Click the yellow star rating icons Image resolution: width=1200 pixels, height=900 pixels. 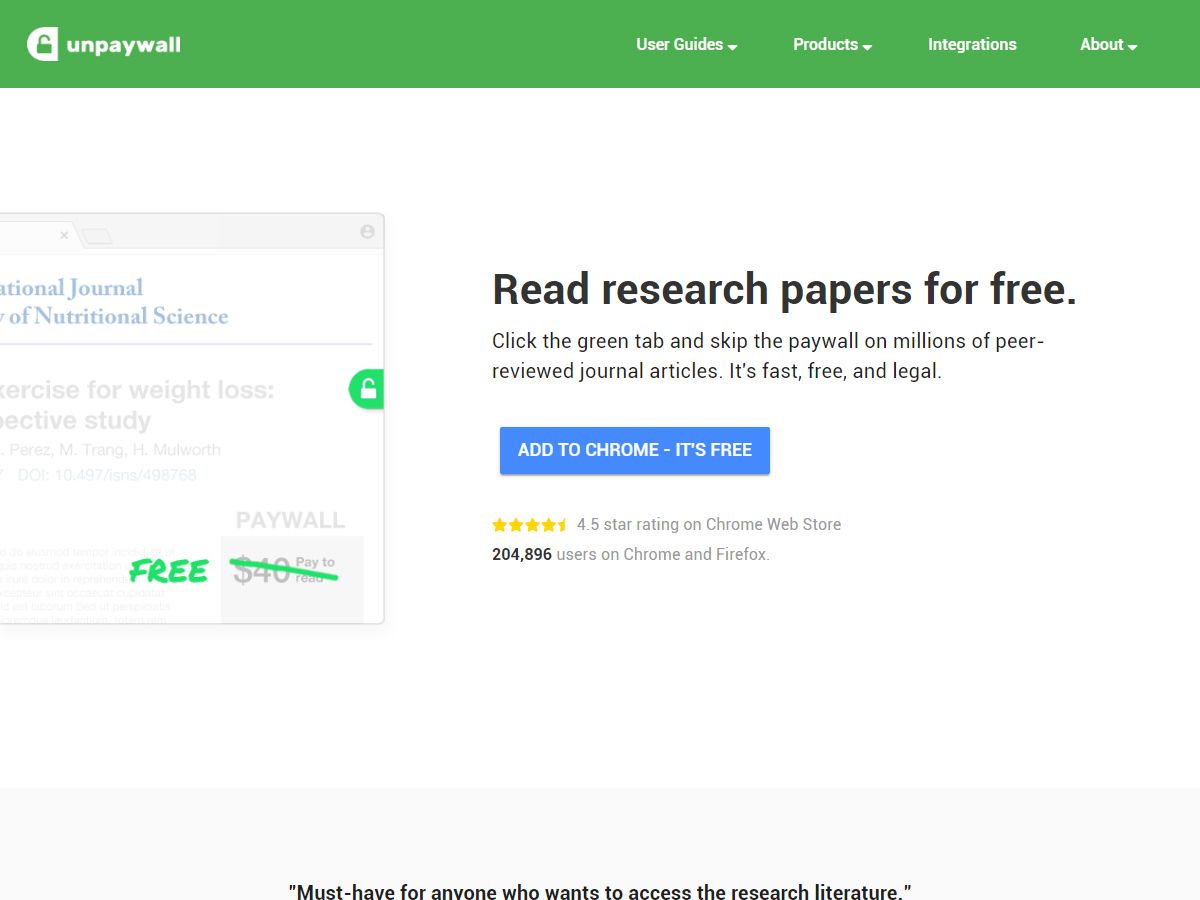pos(530,525)
